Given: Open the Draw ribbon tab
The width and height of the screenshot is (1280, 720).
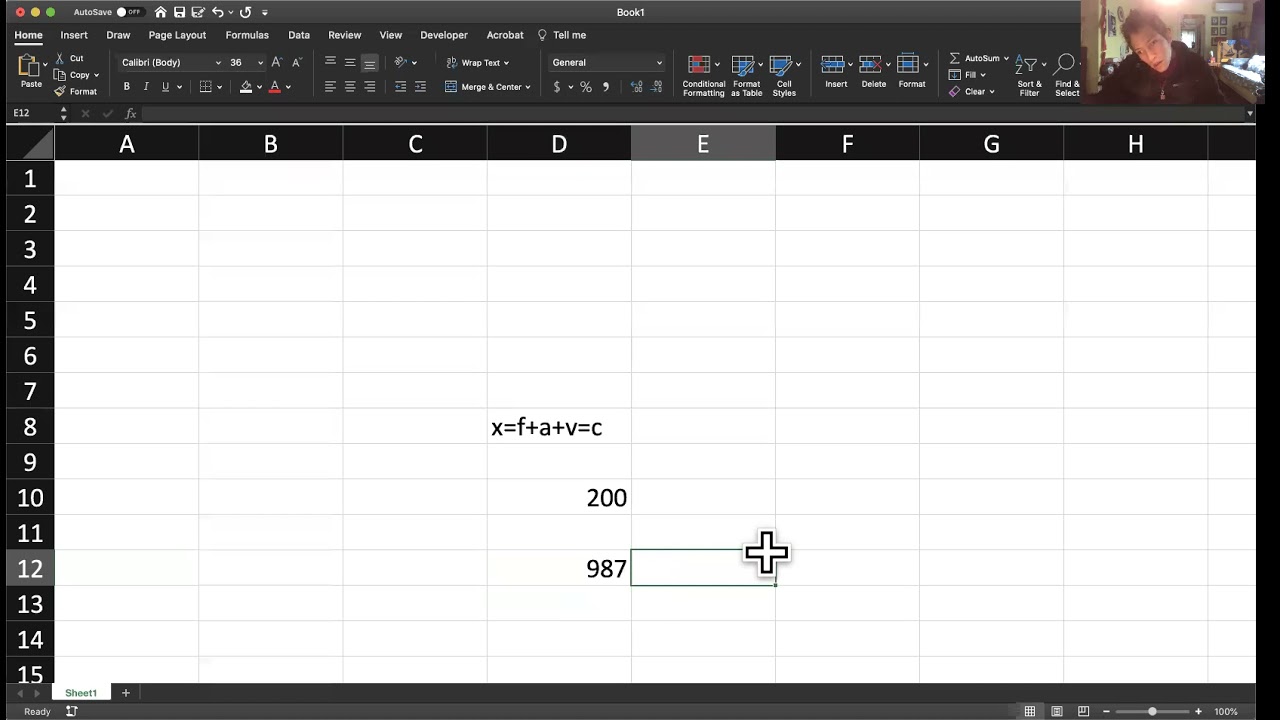Looking at the screenshot, I should pos(118,35).
